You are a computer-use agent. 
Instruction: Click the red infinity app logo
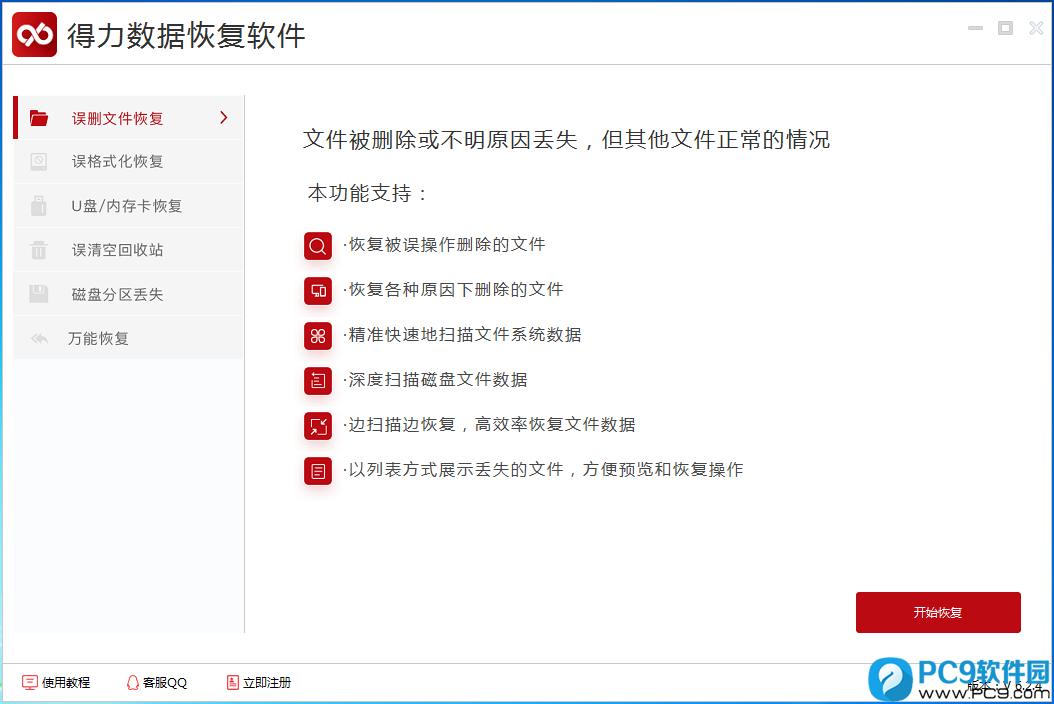click(34, 34)
